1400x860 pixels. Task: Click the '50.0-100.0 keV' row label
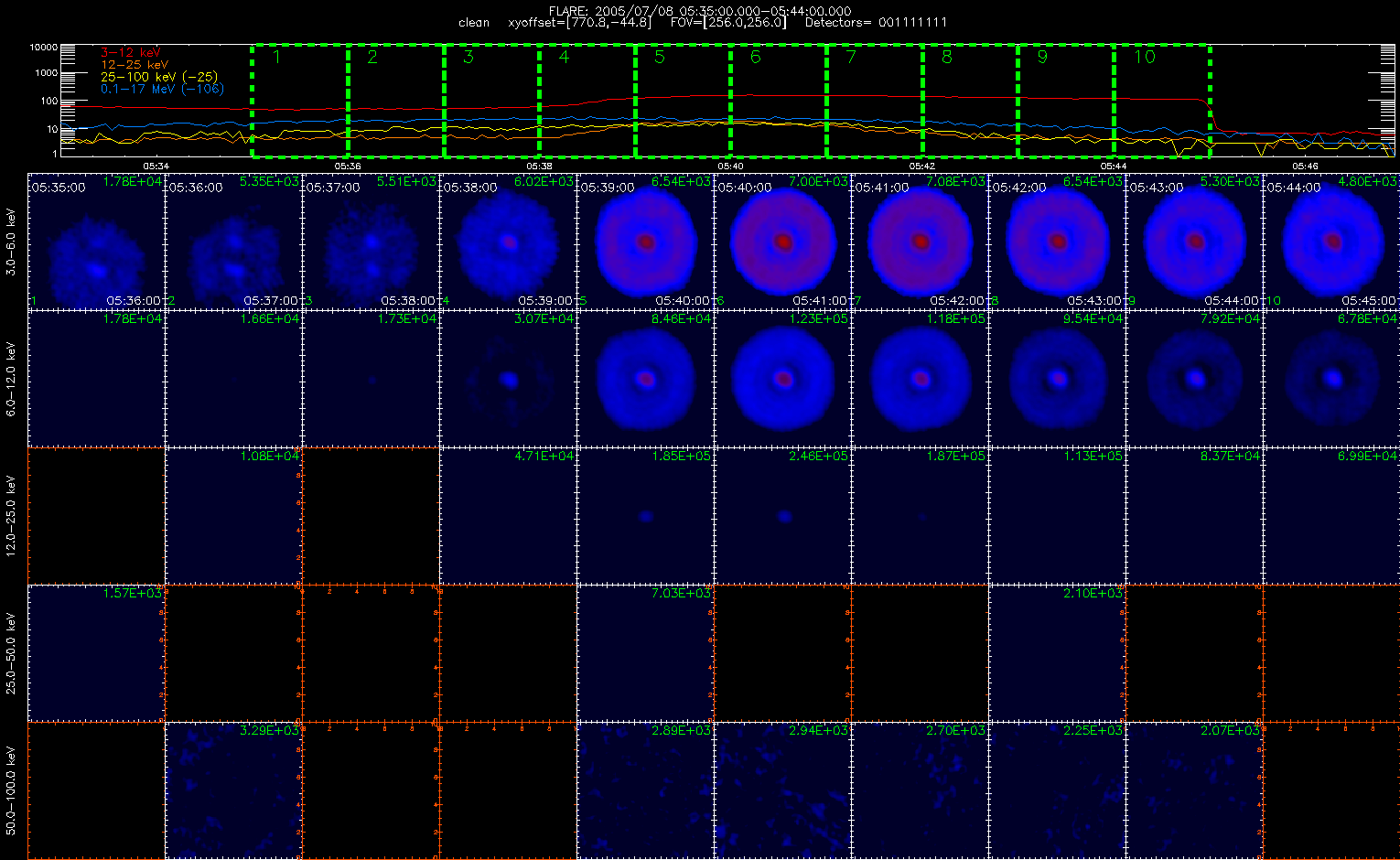point(10,790)
